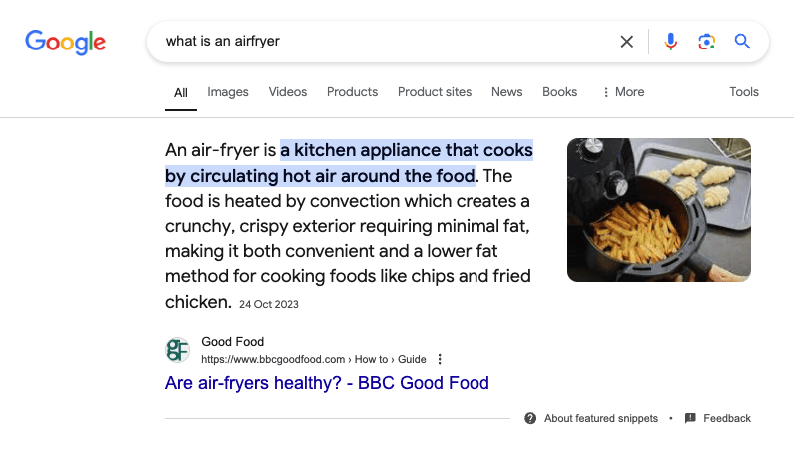Open the three-dot menu beside Good Food URL
Viewport: 794px width, 454px height.
(440, 360)
